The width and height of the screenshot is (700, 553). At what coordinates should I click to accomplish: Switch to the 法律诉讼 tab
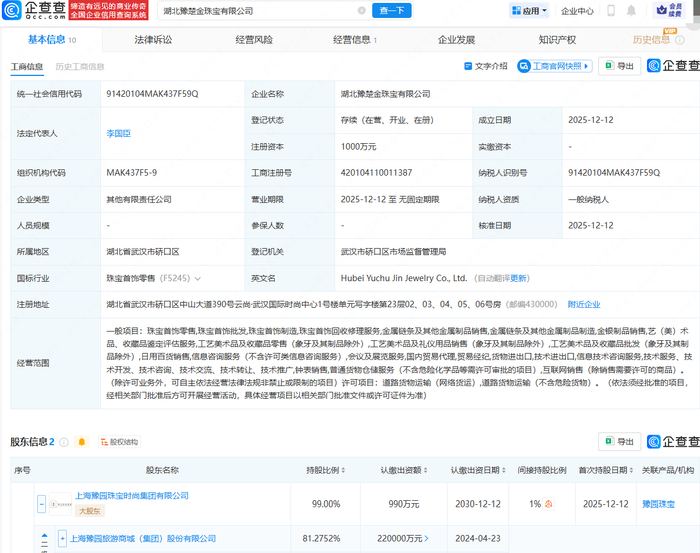pyautogui.click(x=153, y=40)
